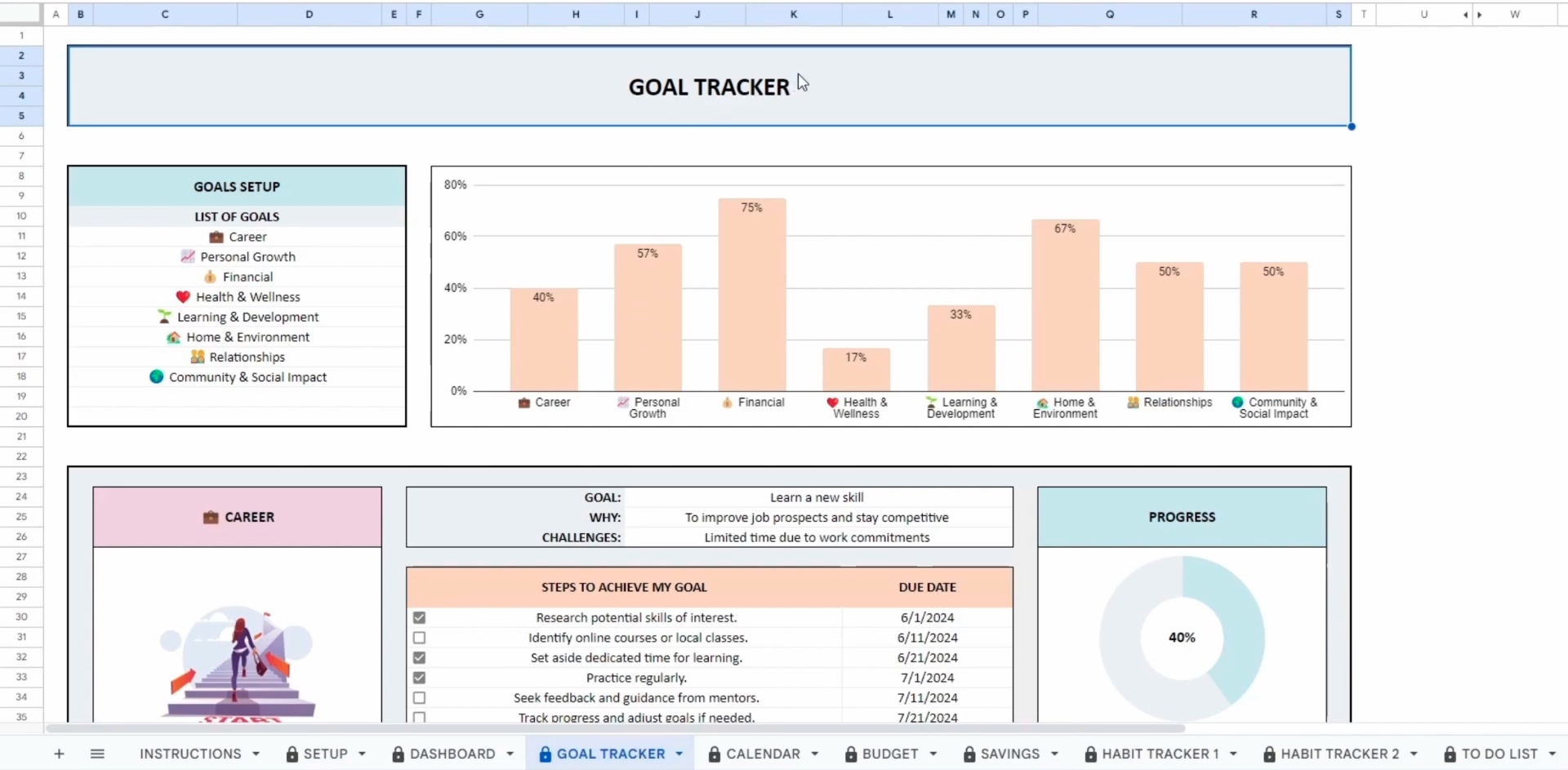Open GOAL TRACKER tab dropdown arrow

pos(679,754)
